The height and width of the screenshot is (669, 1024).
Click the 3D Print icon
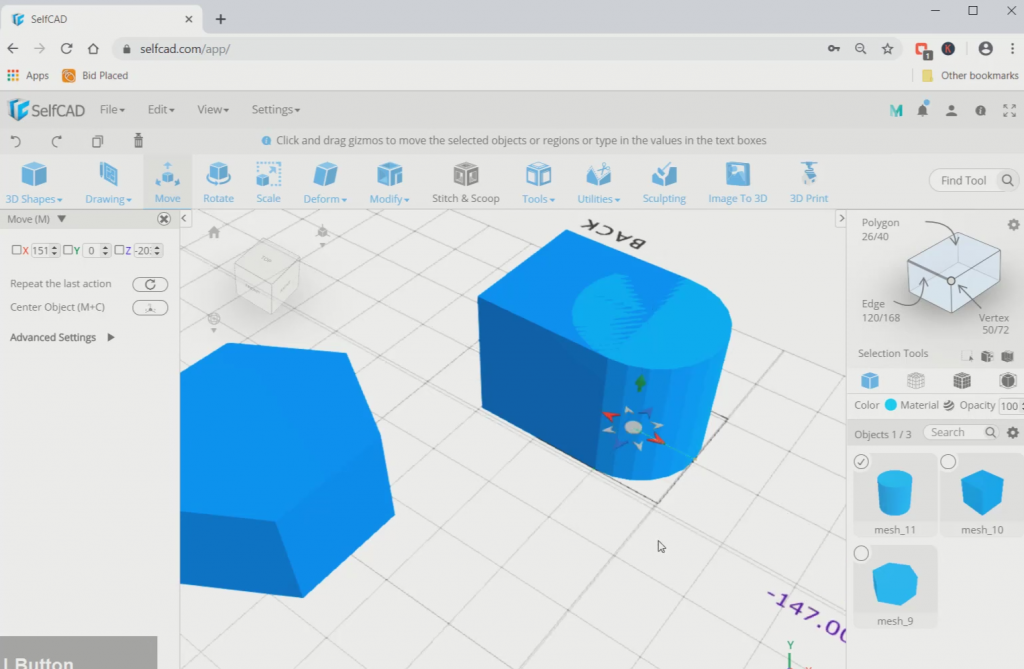pyautogui.click(x=808, y=180)
